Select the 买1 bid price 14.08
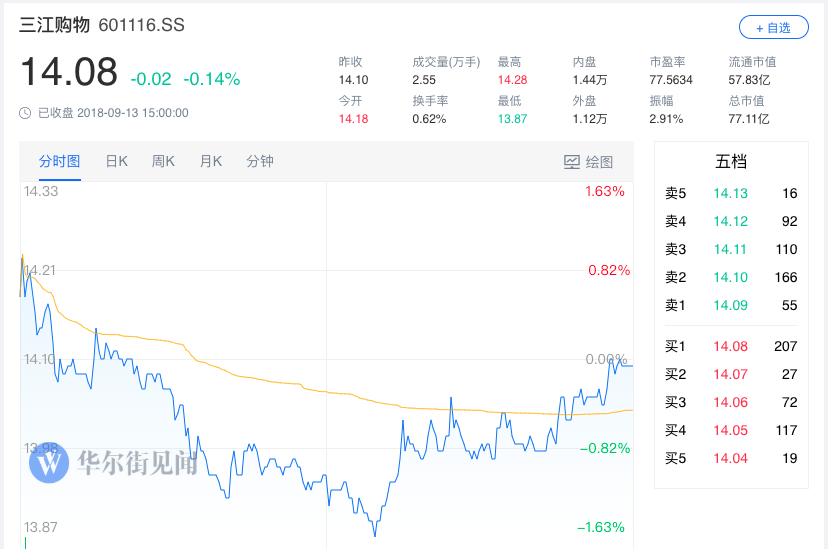828x549 pixels. 730,347
